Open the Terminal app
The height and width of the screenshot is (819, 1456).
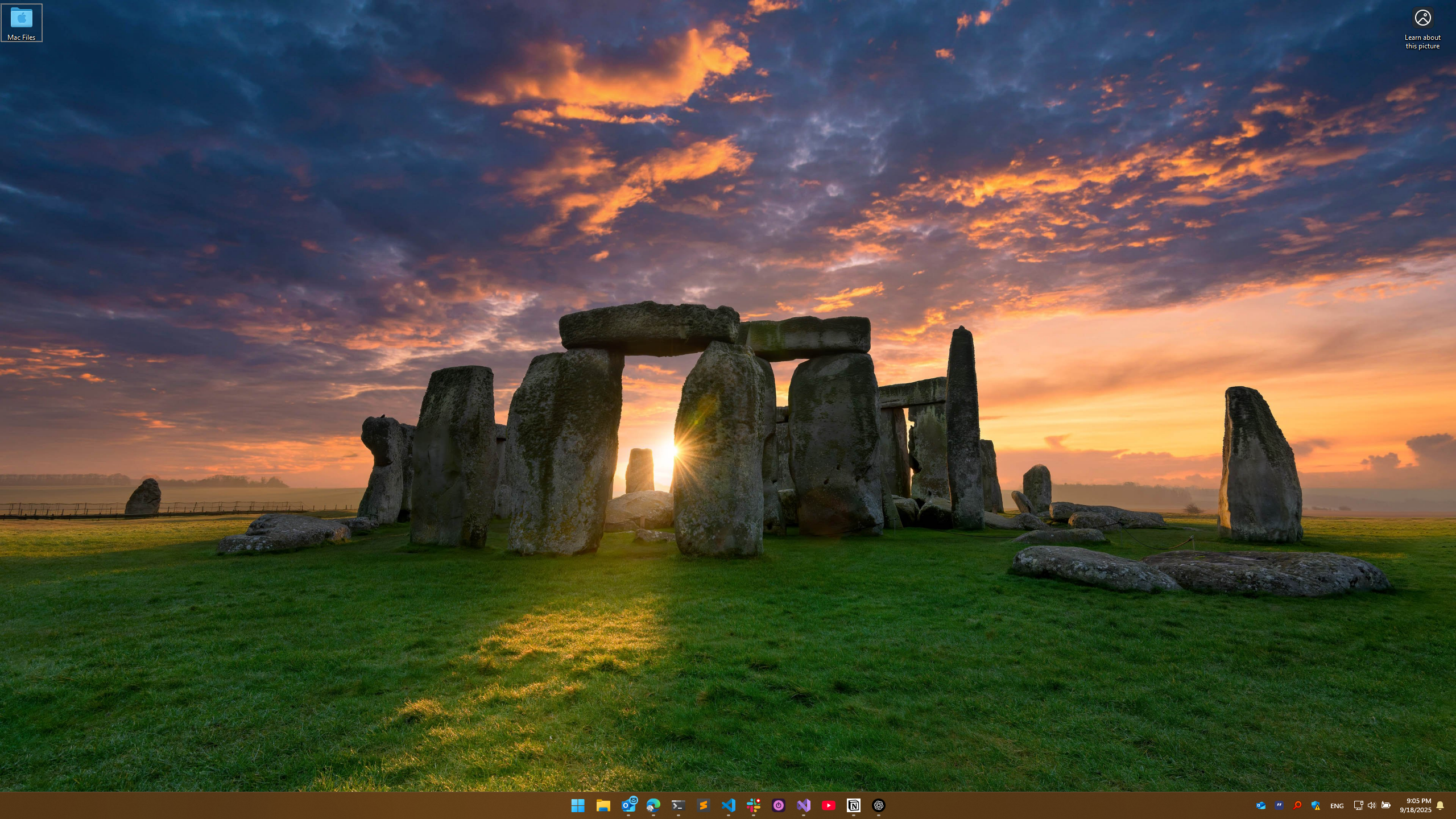coord(678,805)
